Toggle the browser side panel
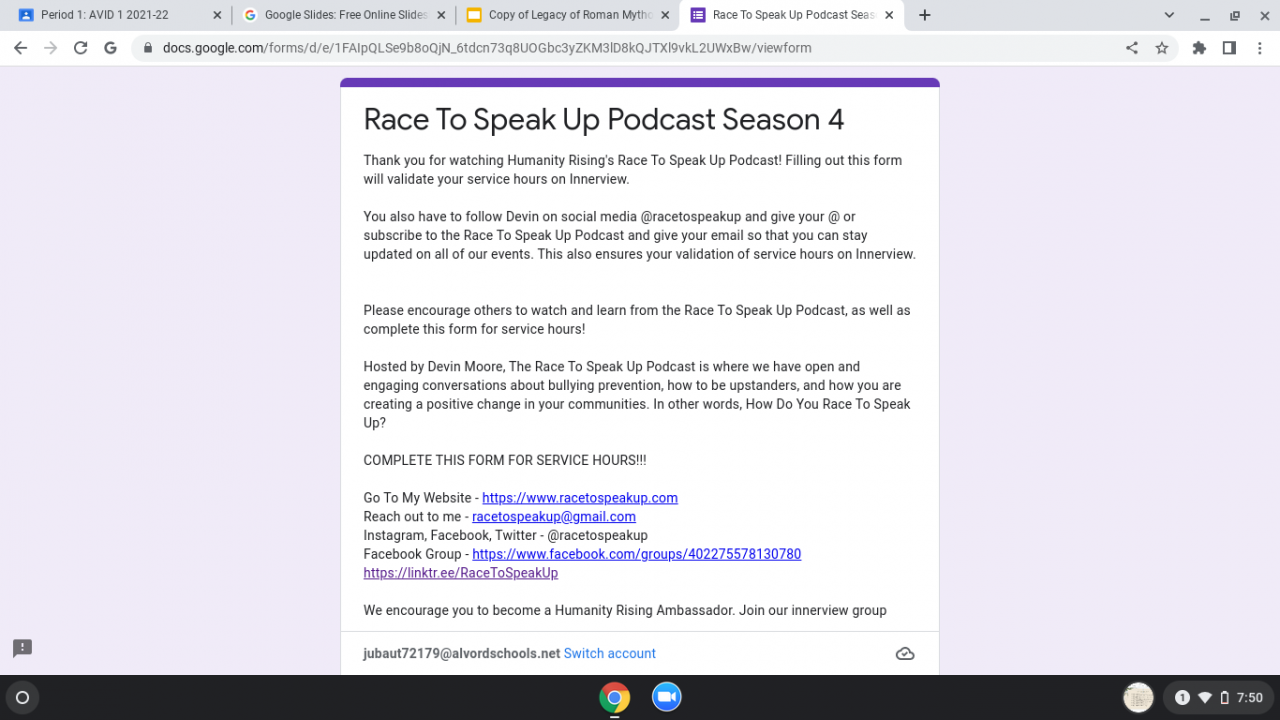 1229,48
